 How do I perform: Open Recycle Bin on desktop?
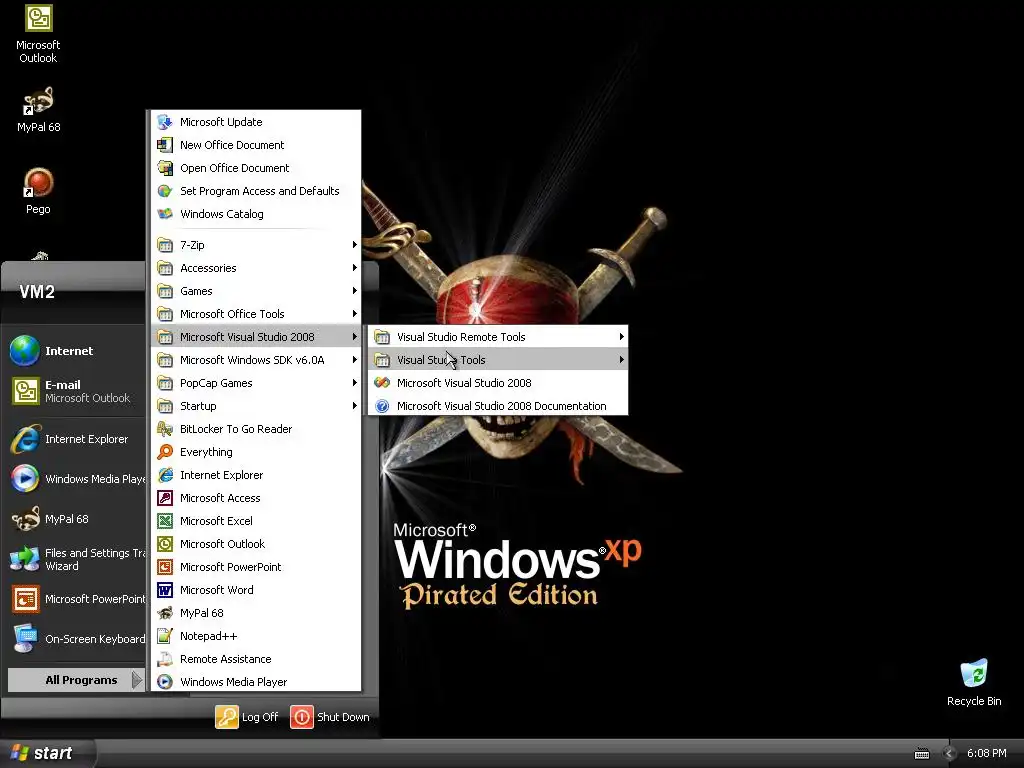pyautogui.click(x=974, y=673)
